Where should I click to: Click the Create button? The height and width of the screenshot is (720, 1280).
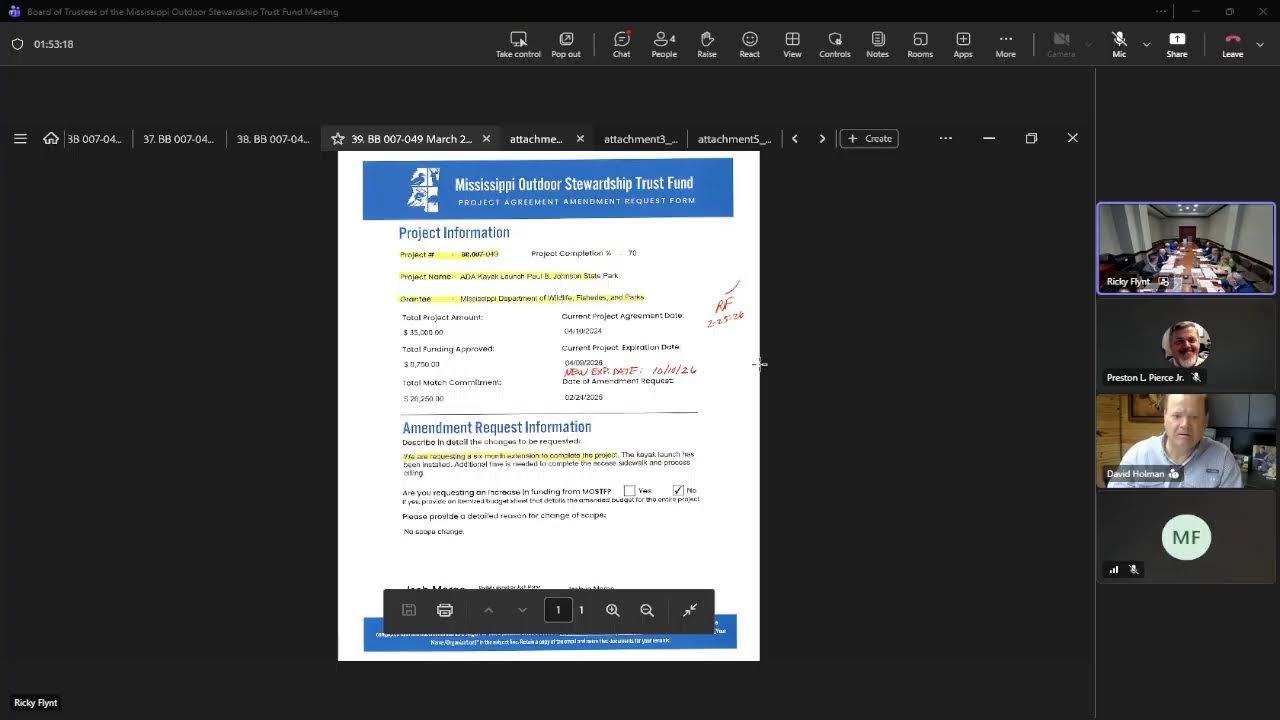869,139
